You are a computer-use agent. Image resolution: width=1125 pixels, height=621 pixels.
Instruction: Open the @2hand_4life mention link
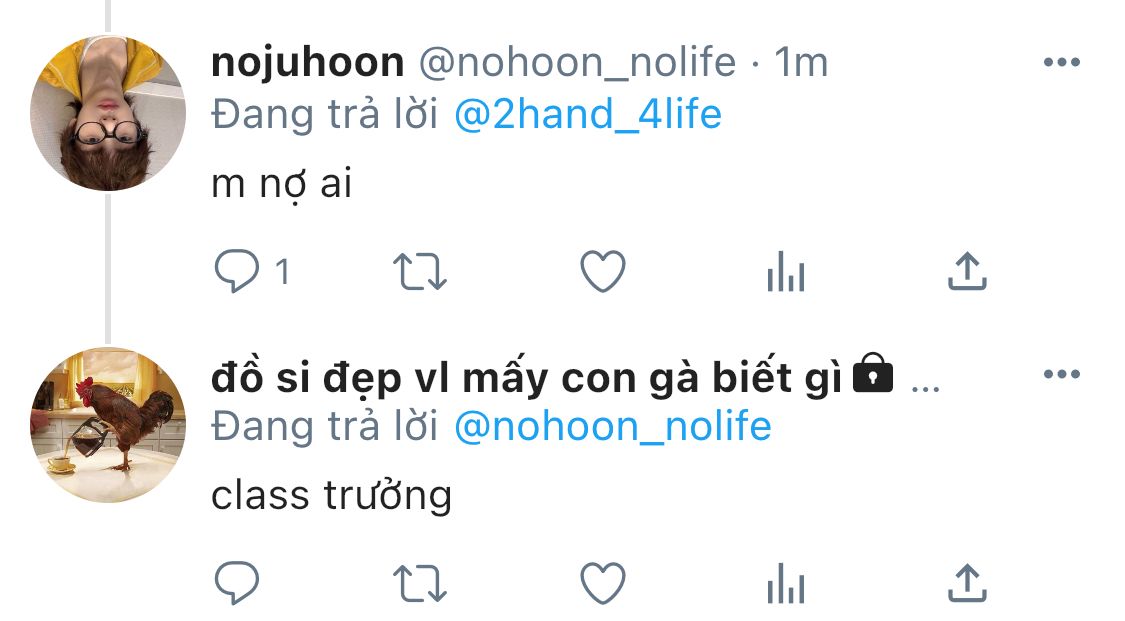[588, 114]
